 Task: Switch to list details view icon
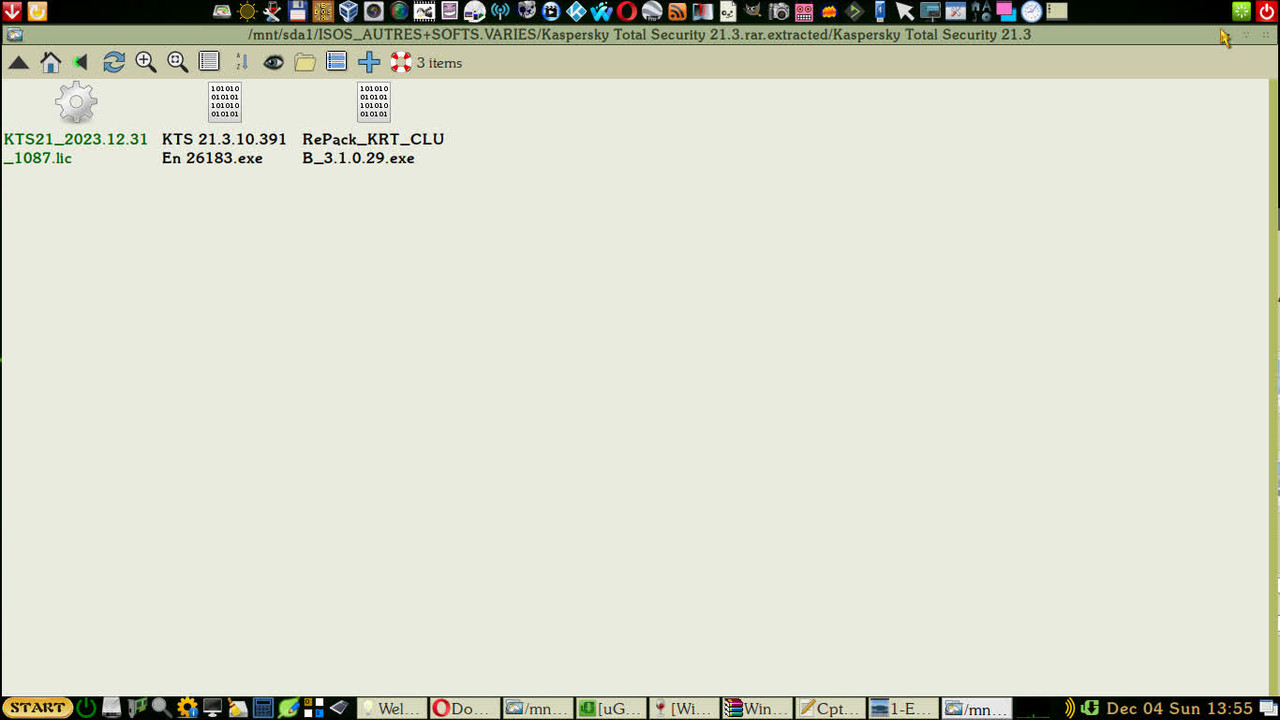click(209, 62)
